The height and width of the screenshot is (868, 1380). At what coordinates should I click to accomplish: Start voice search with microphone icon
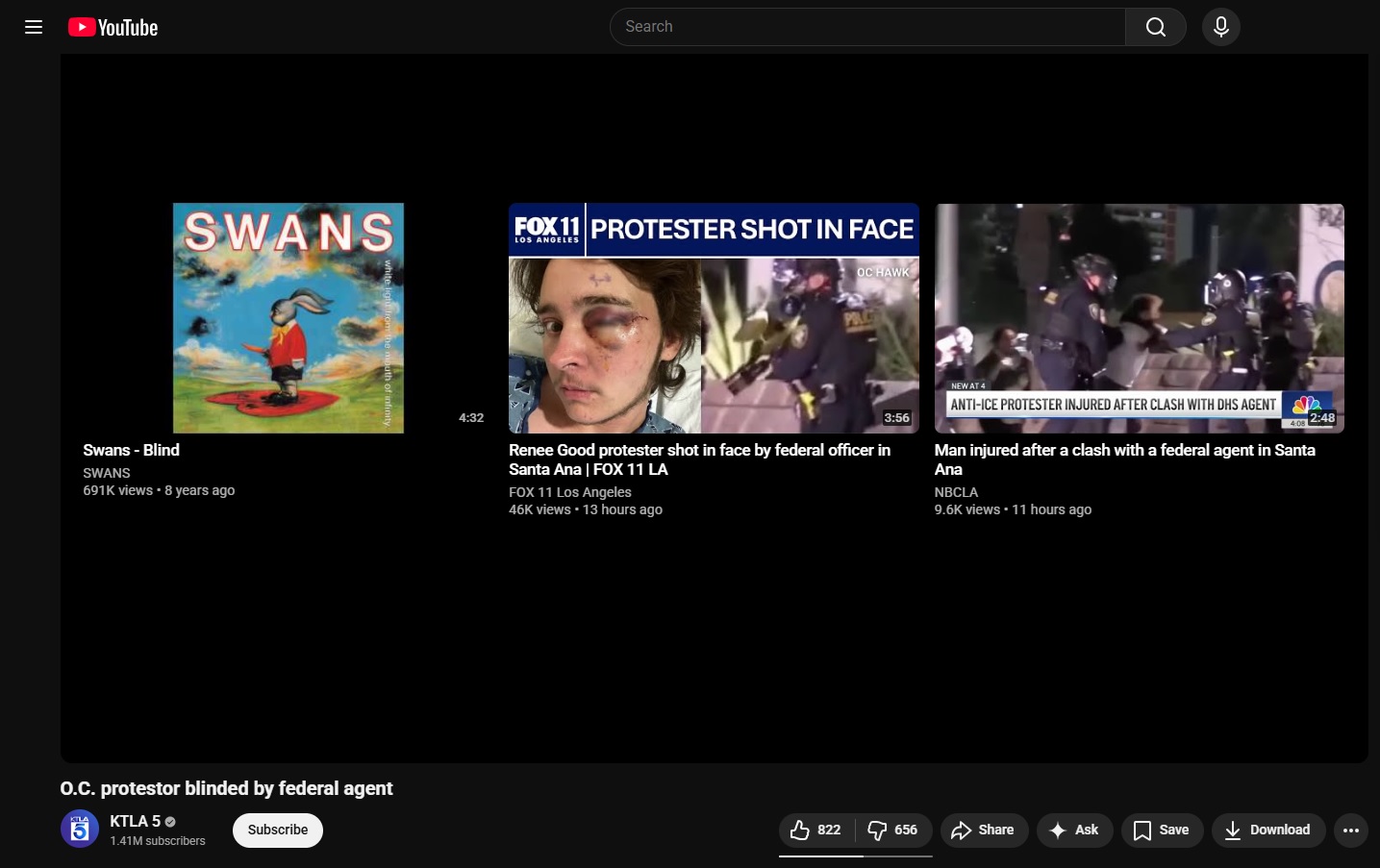click(1221, 27)
